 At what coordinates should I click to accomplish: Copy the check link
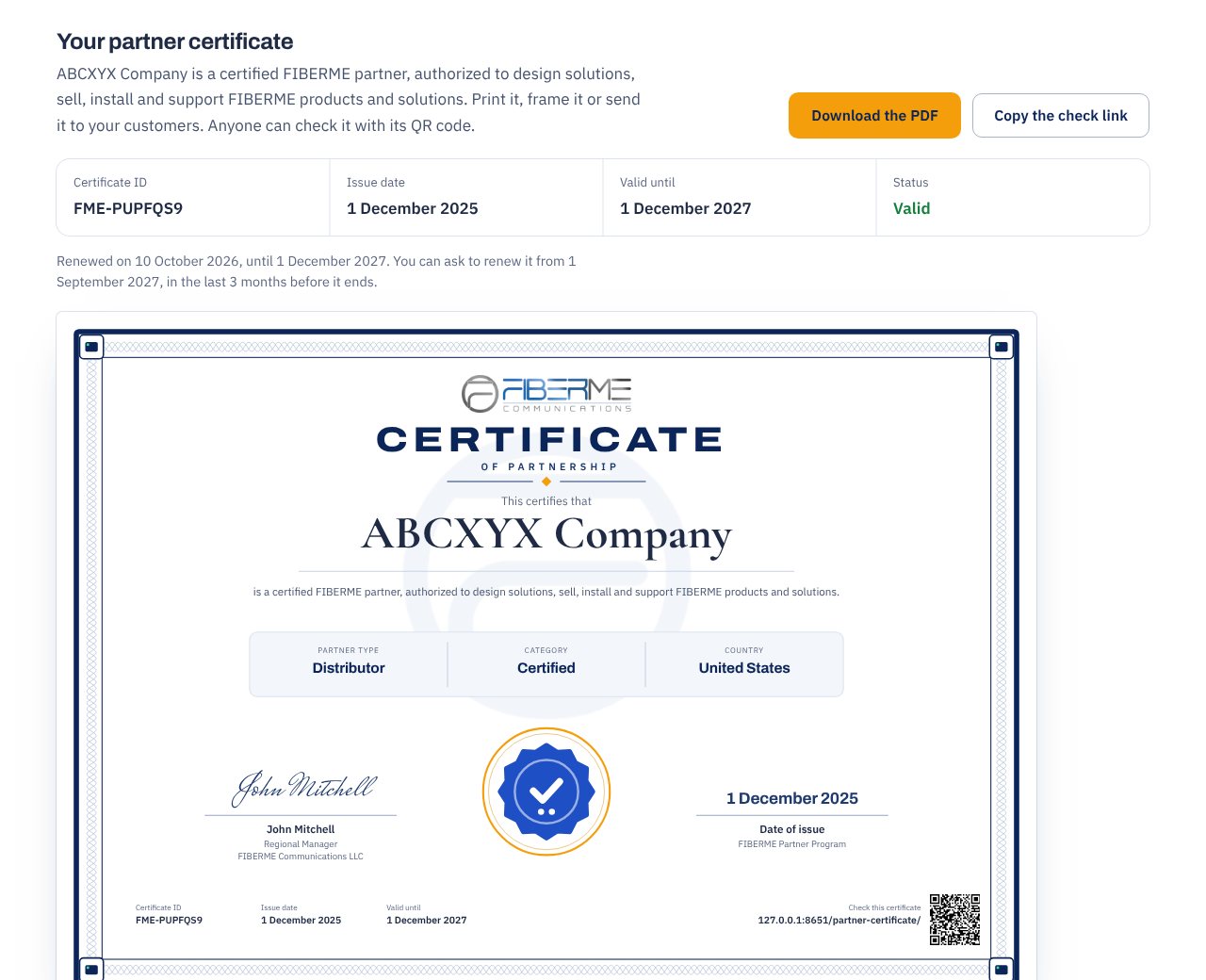click(1061, 115)
